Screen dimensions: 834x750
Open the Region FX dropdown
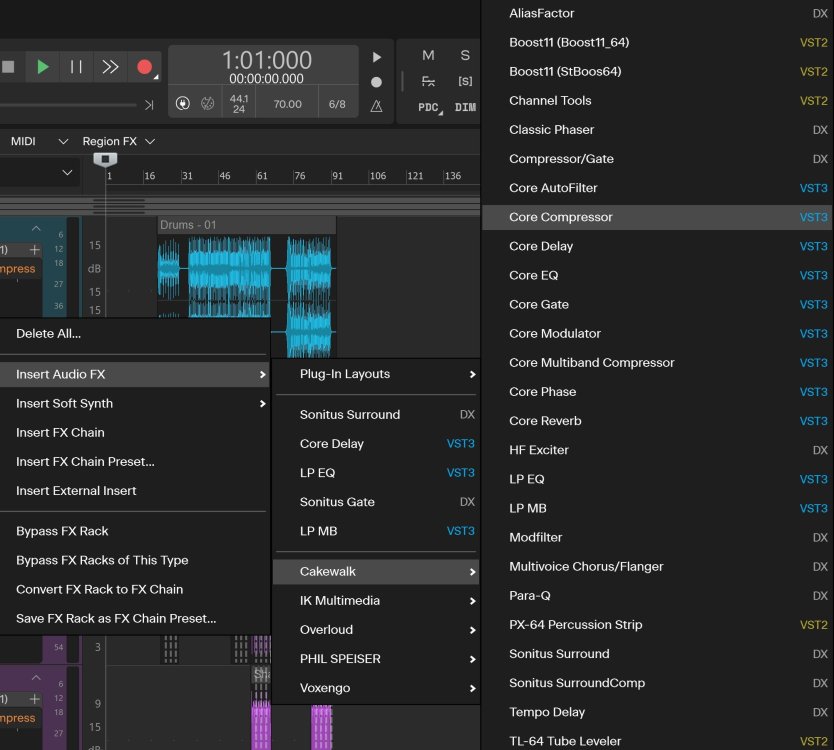[119, 141]
